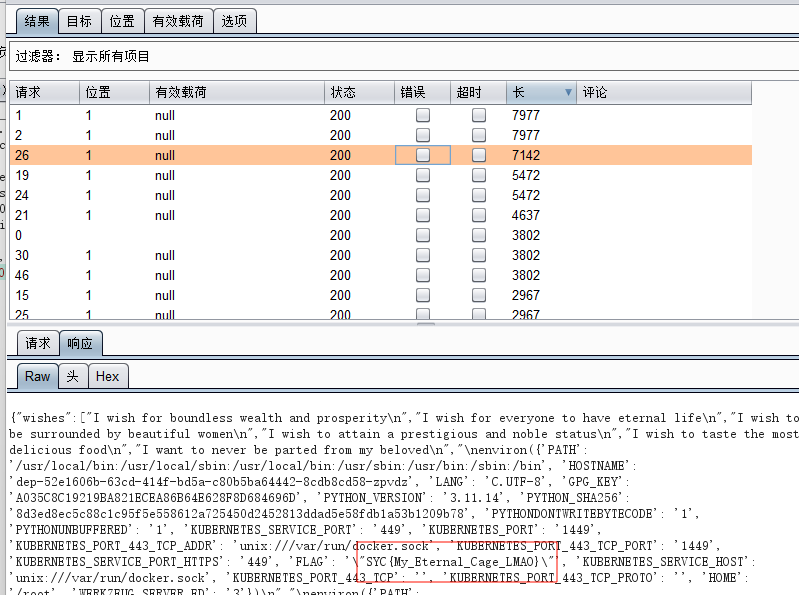Open the 头 headers view tab
Screen dimensions: 799x595
click(72, 376)
